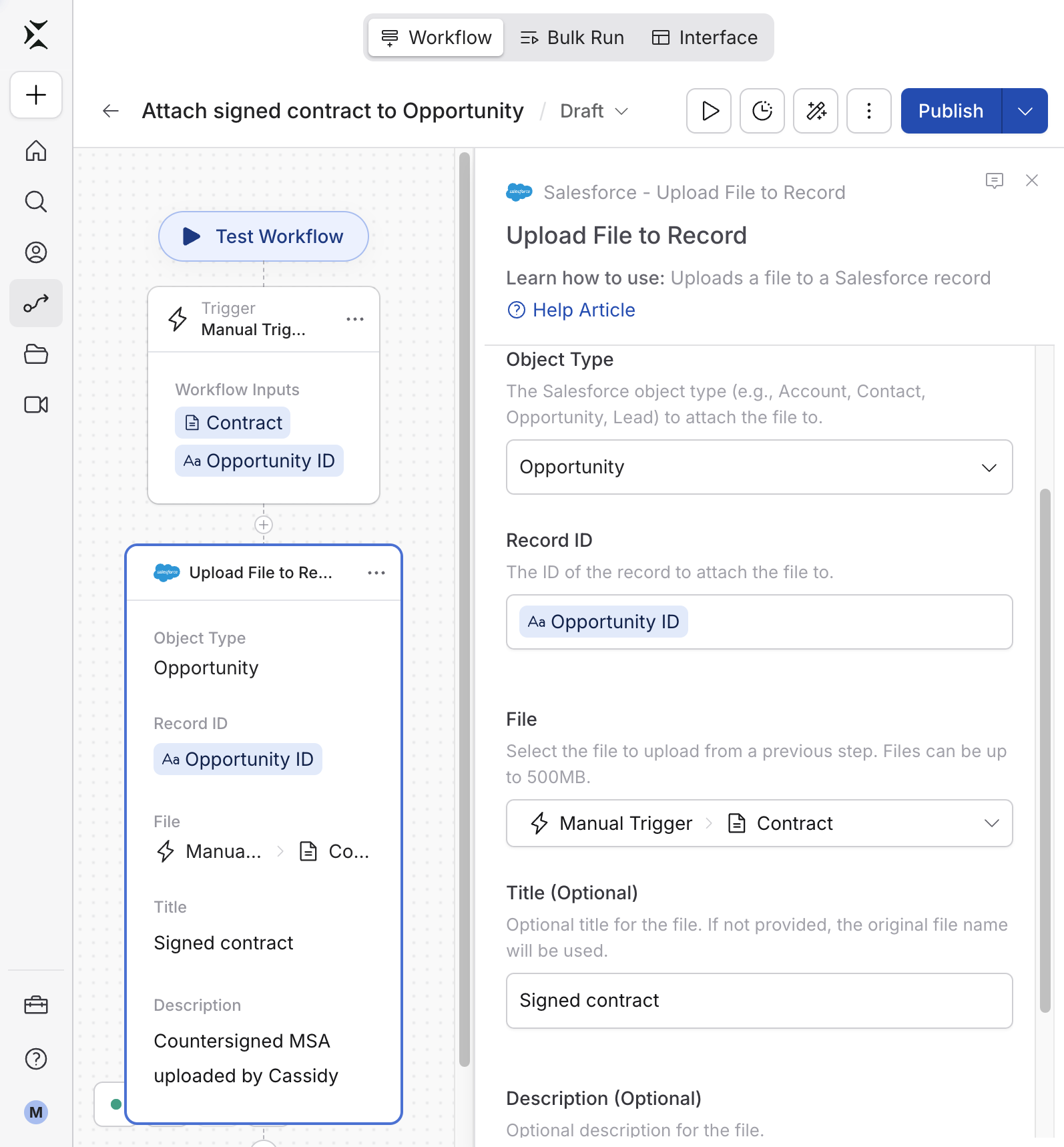Click the Contract workflow input chip
The image size is (1064, 1147).
click(232, 423)
